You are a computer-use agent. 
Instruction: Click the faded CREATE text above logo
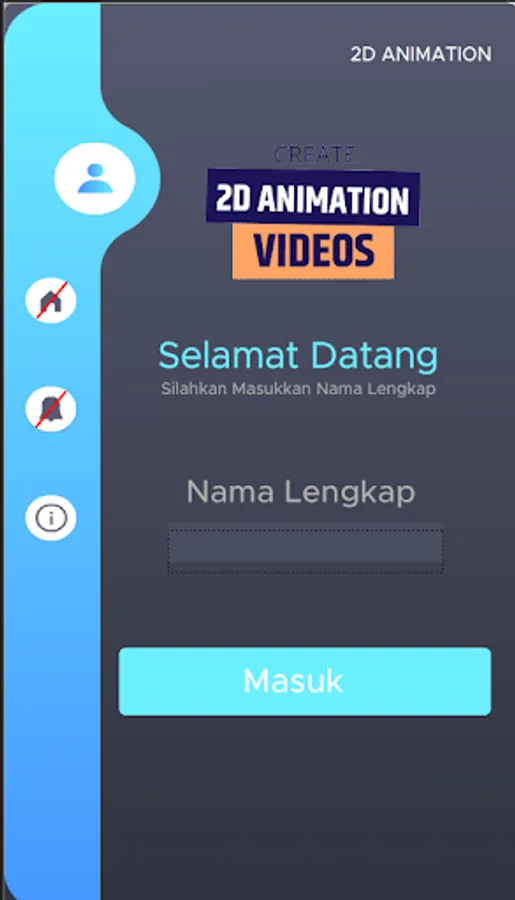315,154
